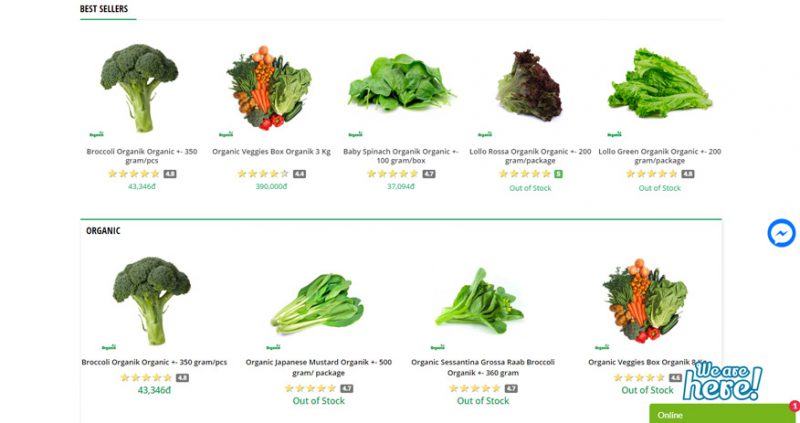The width and height of the screenshot is (800, 423).
Task: Click Japanese Mustard product photo
Action: coord(317,304)
